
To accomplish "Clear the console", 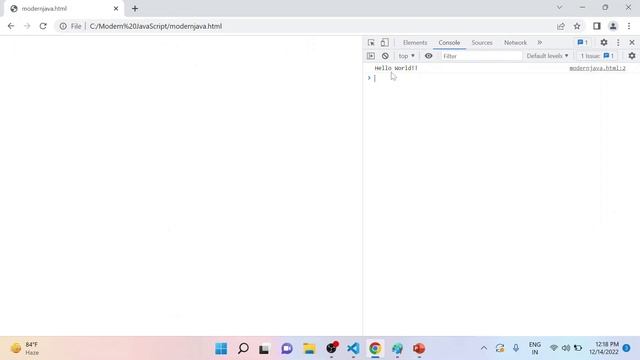I will (385, 56).
